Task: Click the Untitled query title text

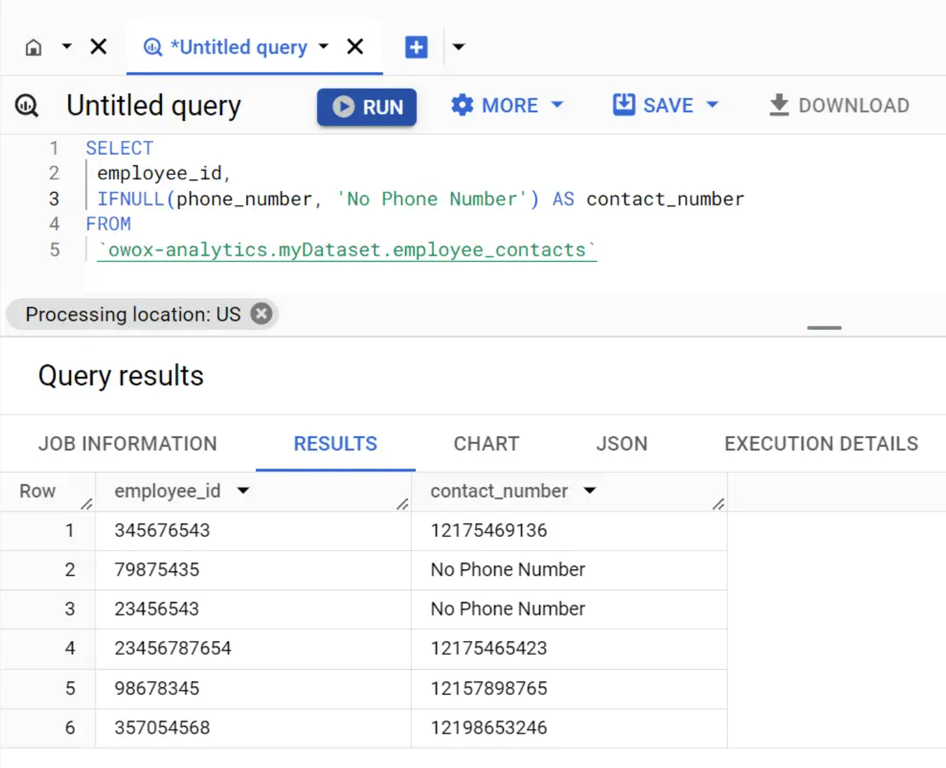Action: click(154, 106)
